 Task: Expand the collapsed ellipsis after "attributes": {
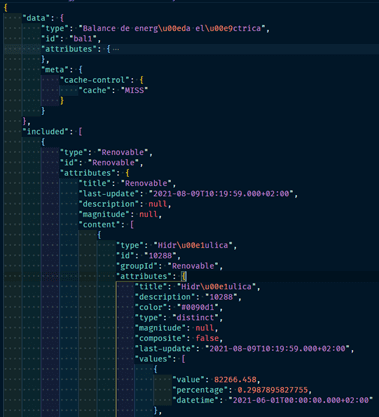coord(116,49)
